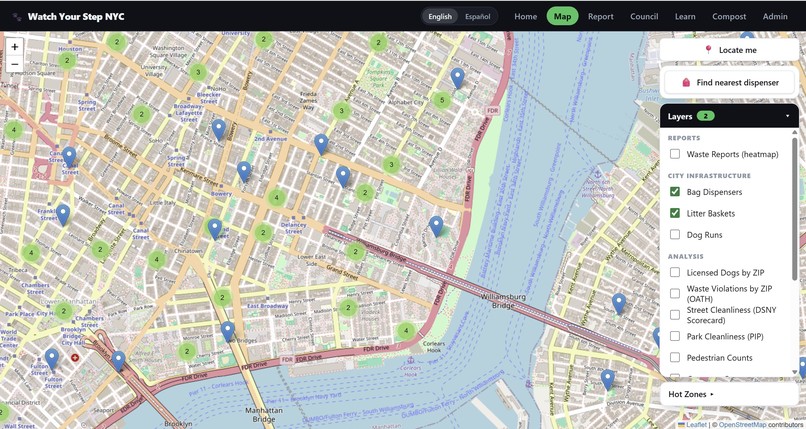Click the green 2 badge beside Layers
Image resolution: width=806 pixels, height=429 pixels.
pos(706,116)
